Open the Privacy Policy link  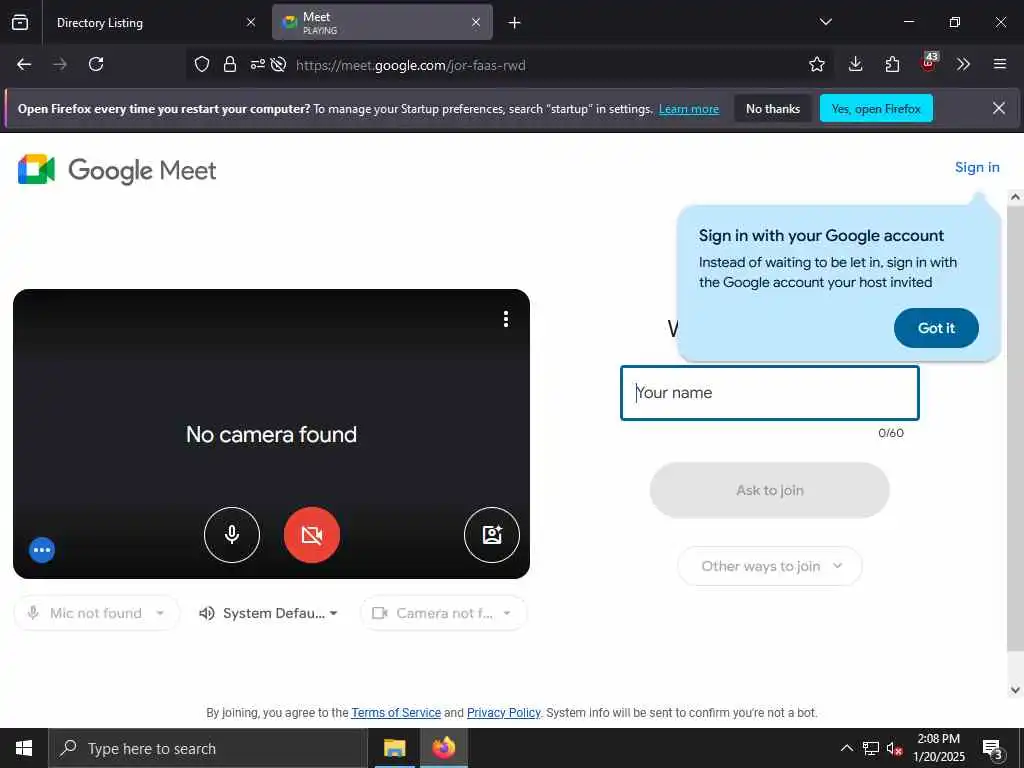coord(504,712)
